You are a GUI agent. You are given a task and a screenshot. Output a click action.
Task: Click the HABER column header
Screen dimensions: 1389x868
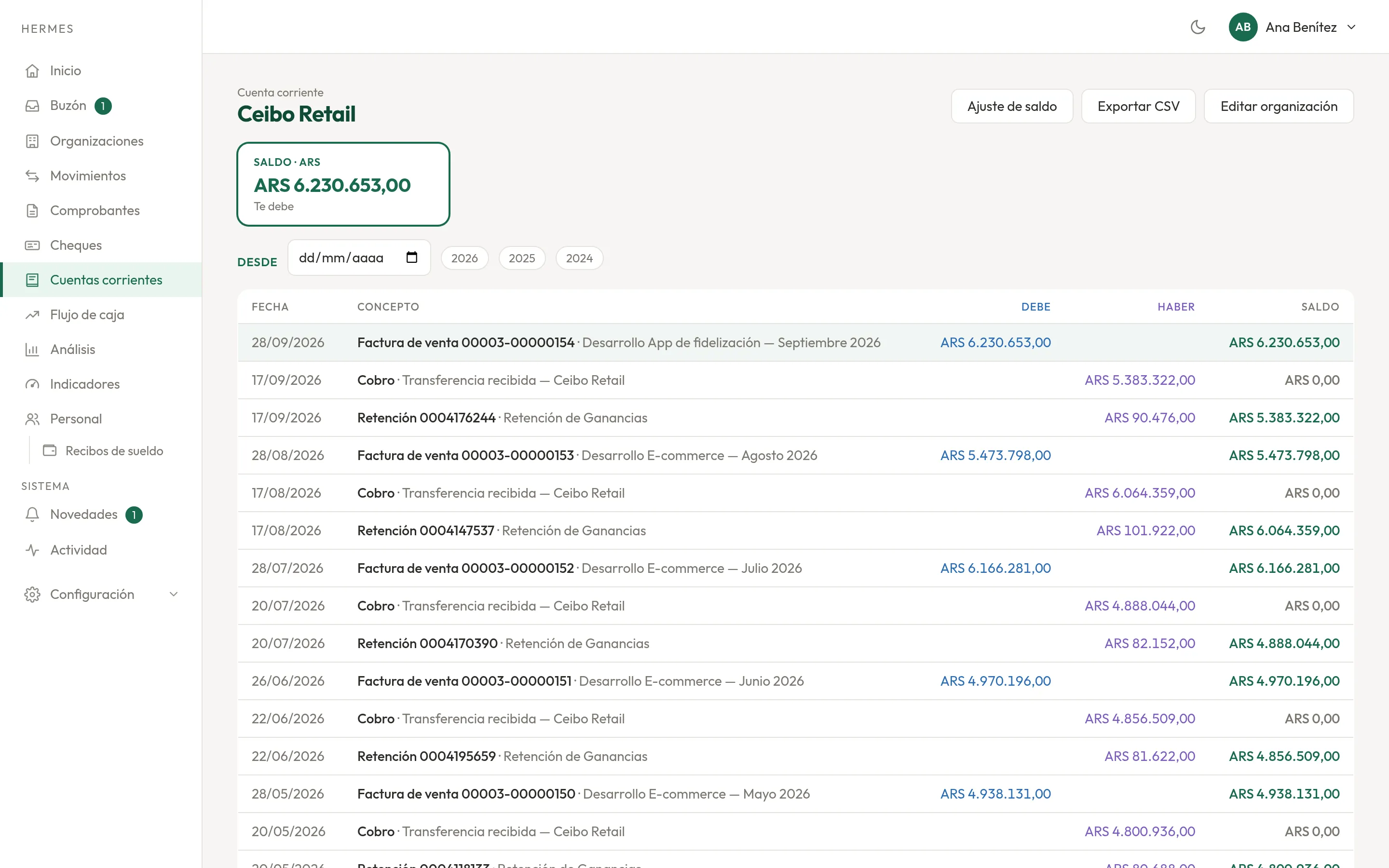1176,307
